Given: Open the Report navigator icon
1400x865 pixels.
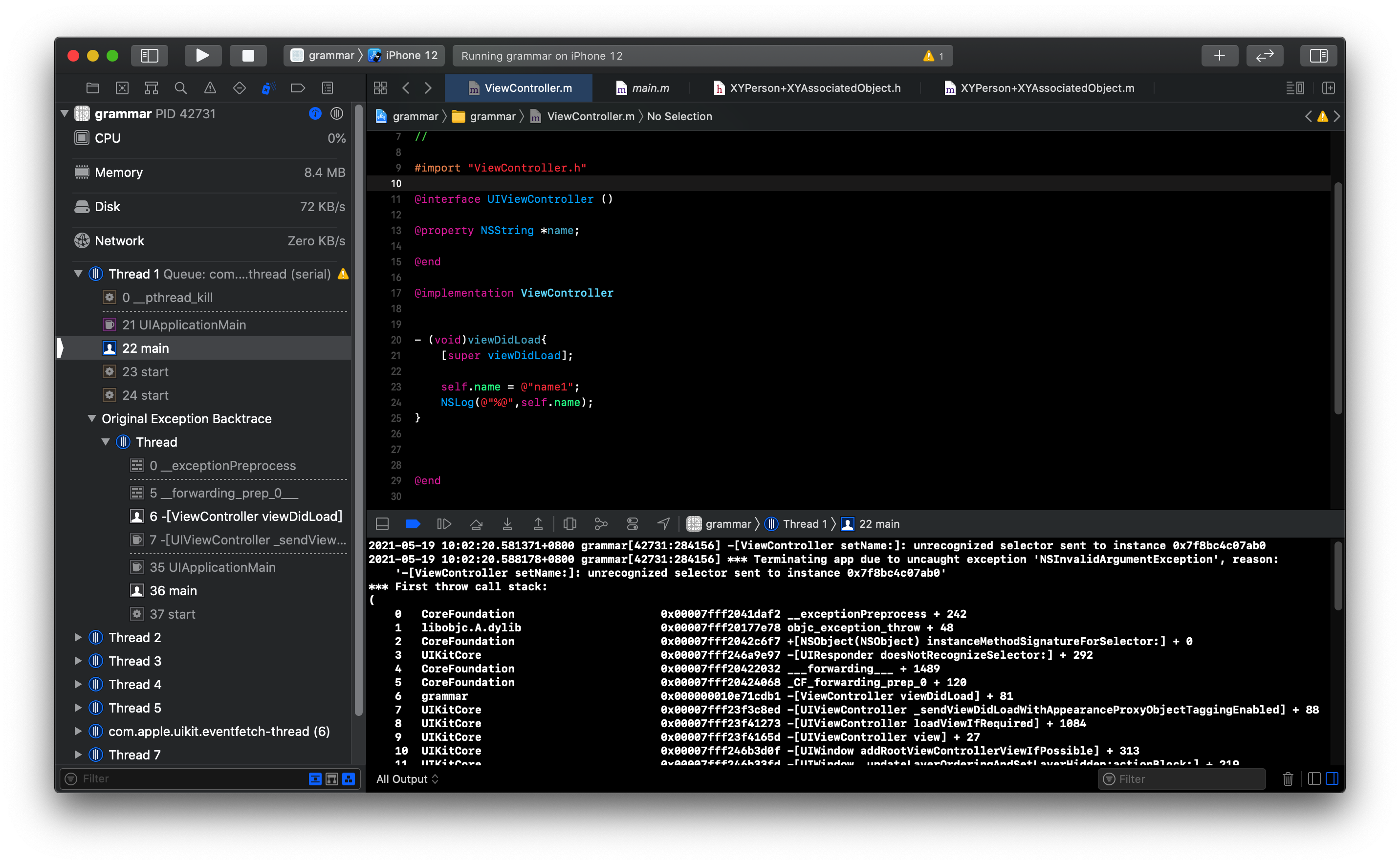Looking at the screenshot, I should click(327, 87).
